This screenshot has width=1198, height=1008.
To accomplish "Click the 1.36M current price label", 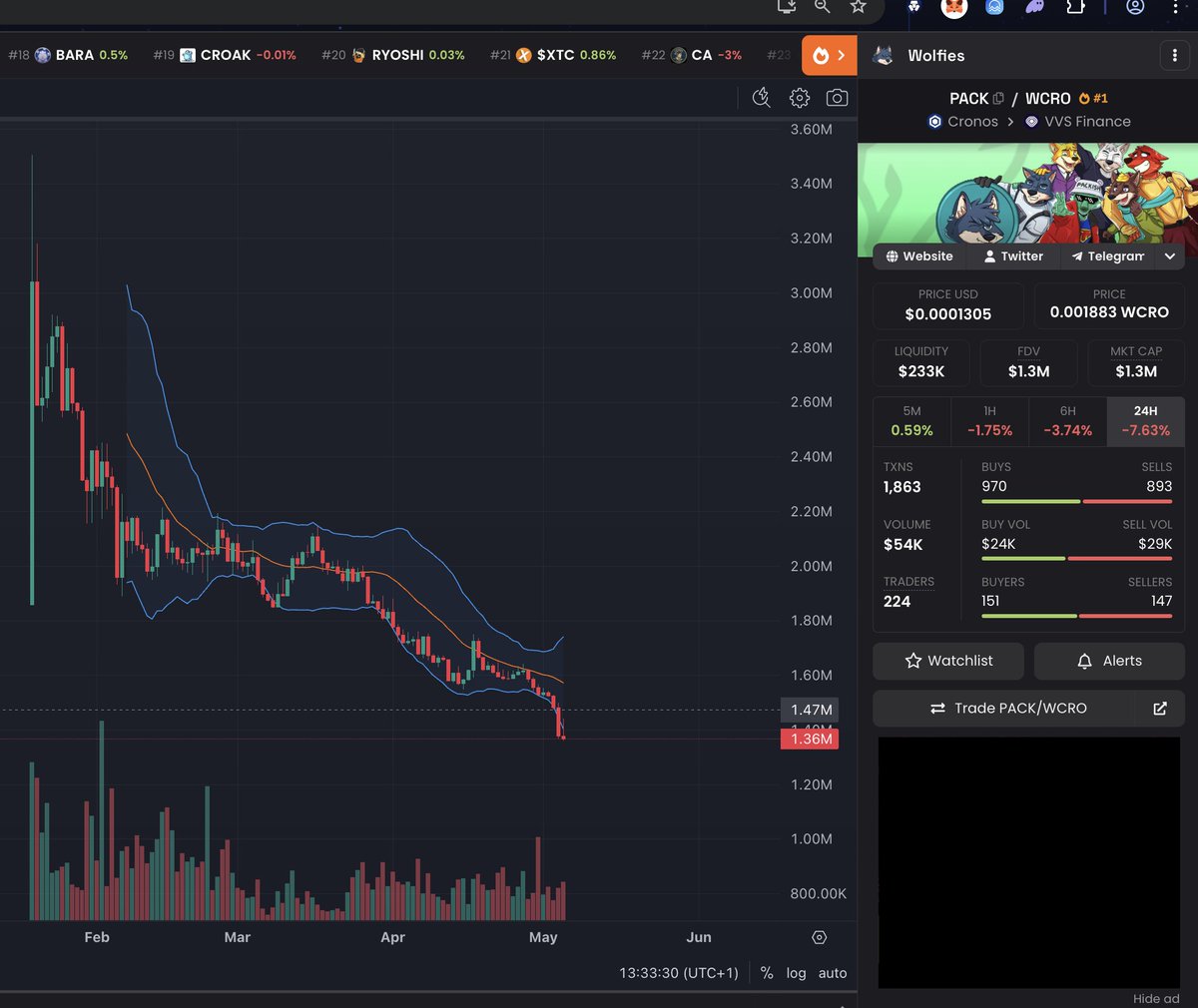I will point(812,740).
